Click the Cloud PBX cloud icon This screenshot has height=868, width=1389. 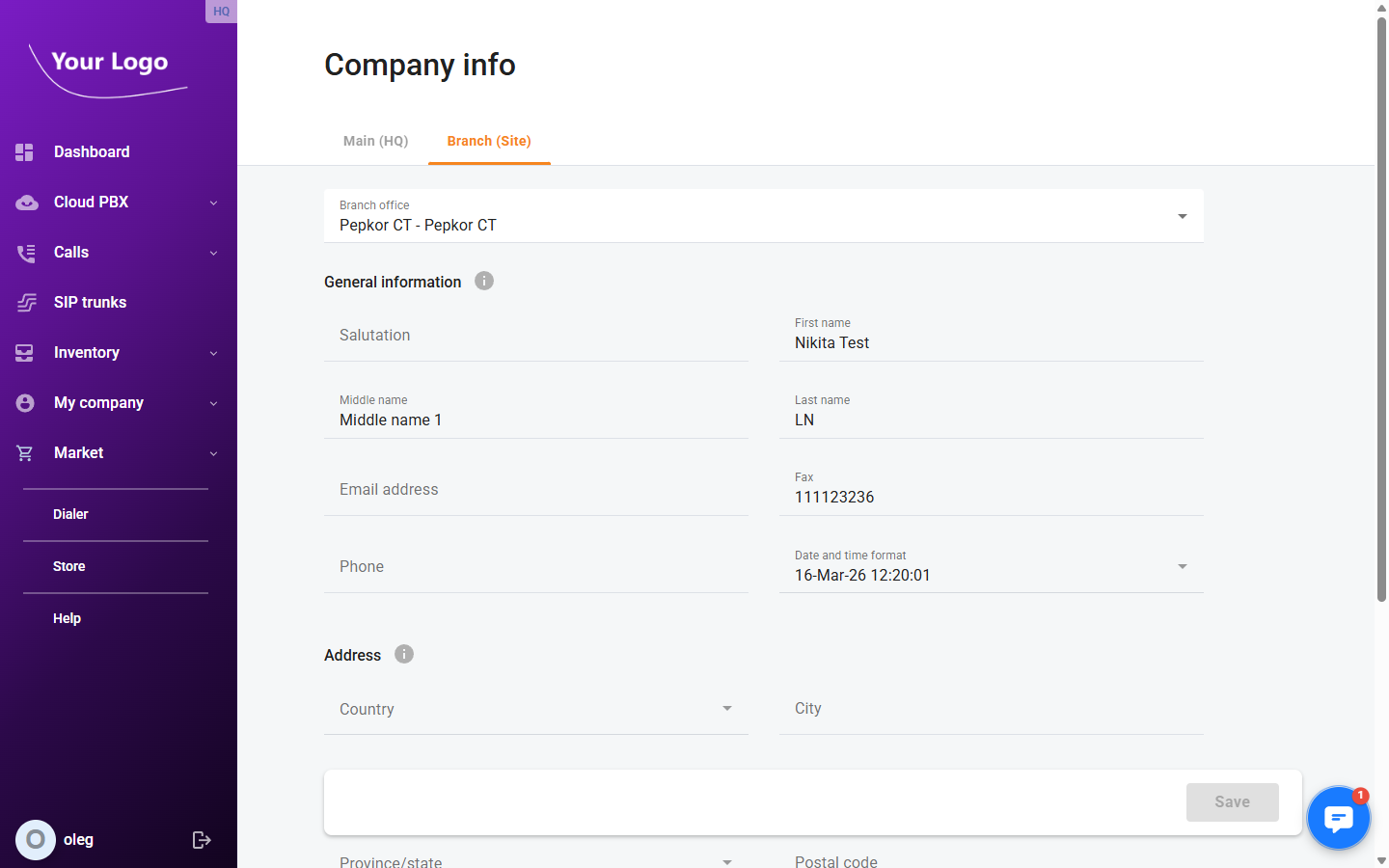coord(24,202)
